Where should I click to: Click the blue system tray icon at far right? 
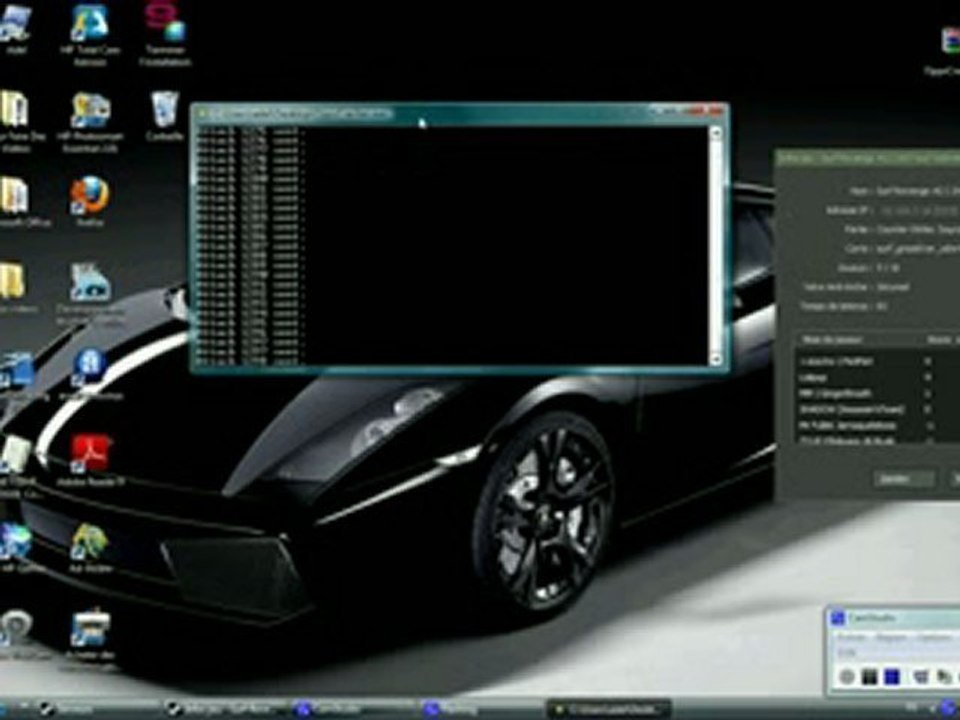pos(950,709)
